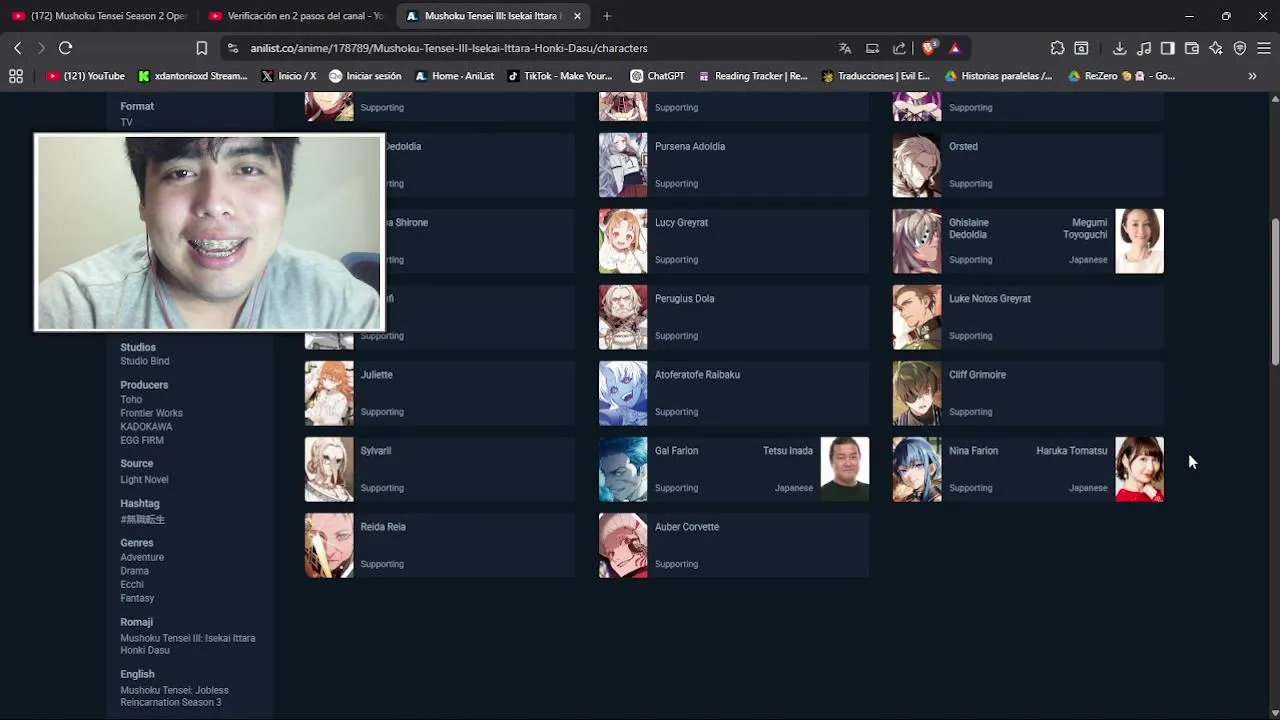The height and width of the screenshot is (720, 1280).
Task: Open the site information icon
Action: pyautogui.click(x=233, y=48)
